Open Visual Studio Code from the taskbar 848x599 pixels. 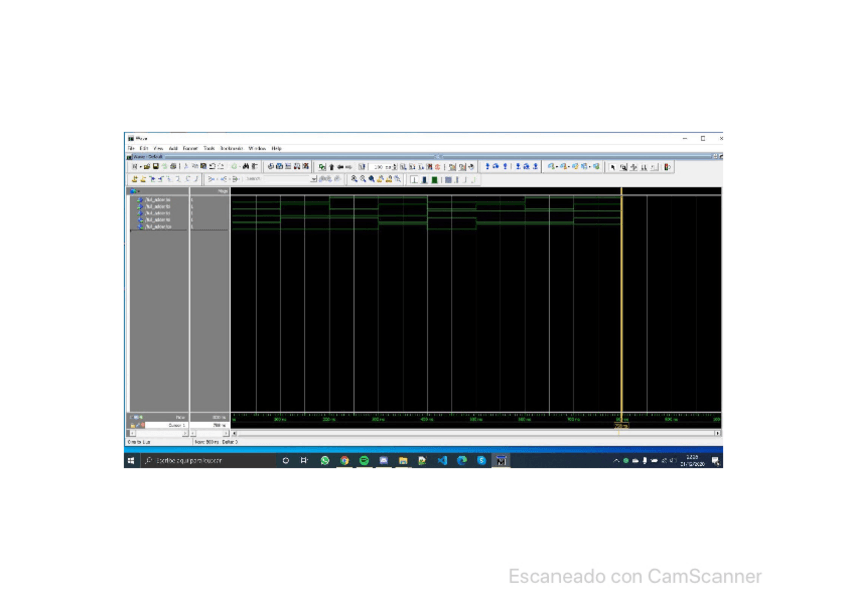click(x=442, y=461)
